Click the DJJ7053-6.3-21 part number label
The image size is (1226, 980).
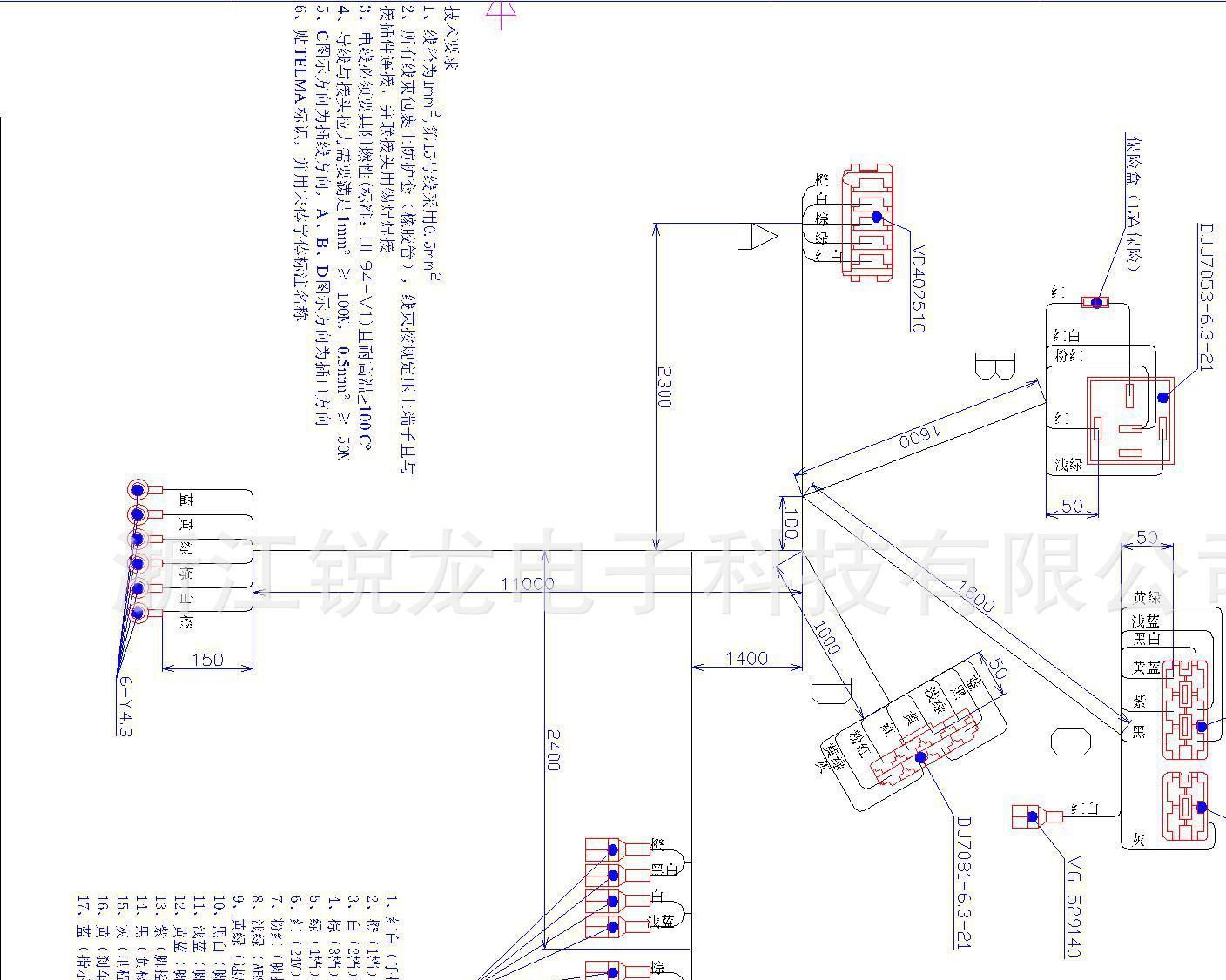coord(1206,297)
